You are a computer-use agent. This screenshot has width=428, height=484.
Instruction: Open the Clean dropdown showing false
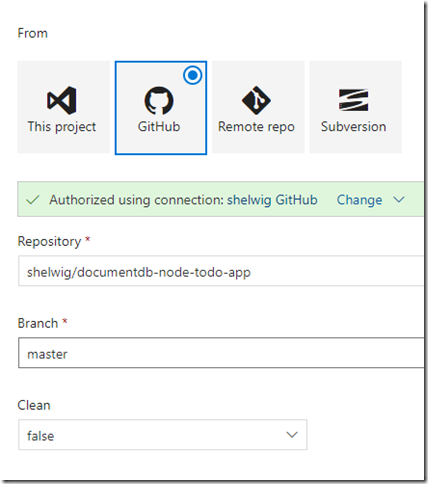click(x=163, y=435)
